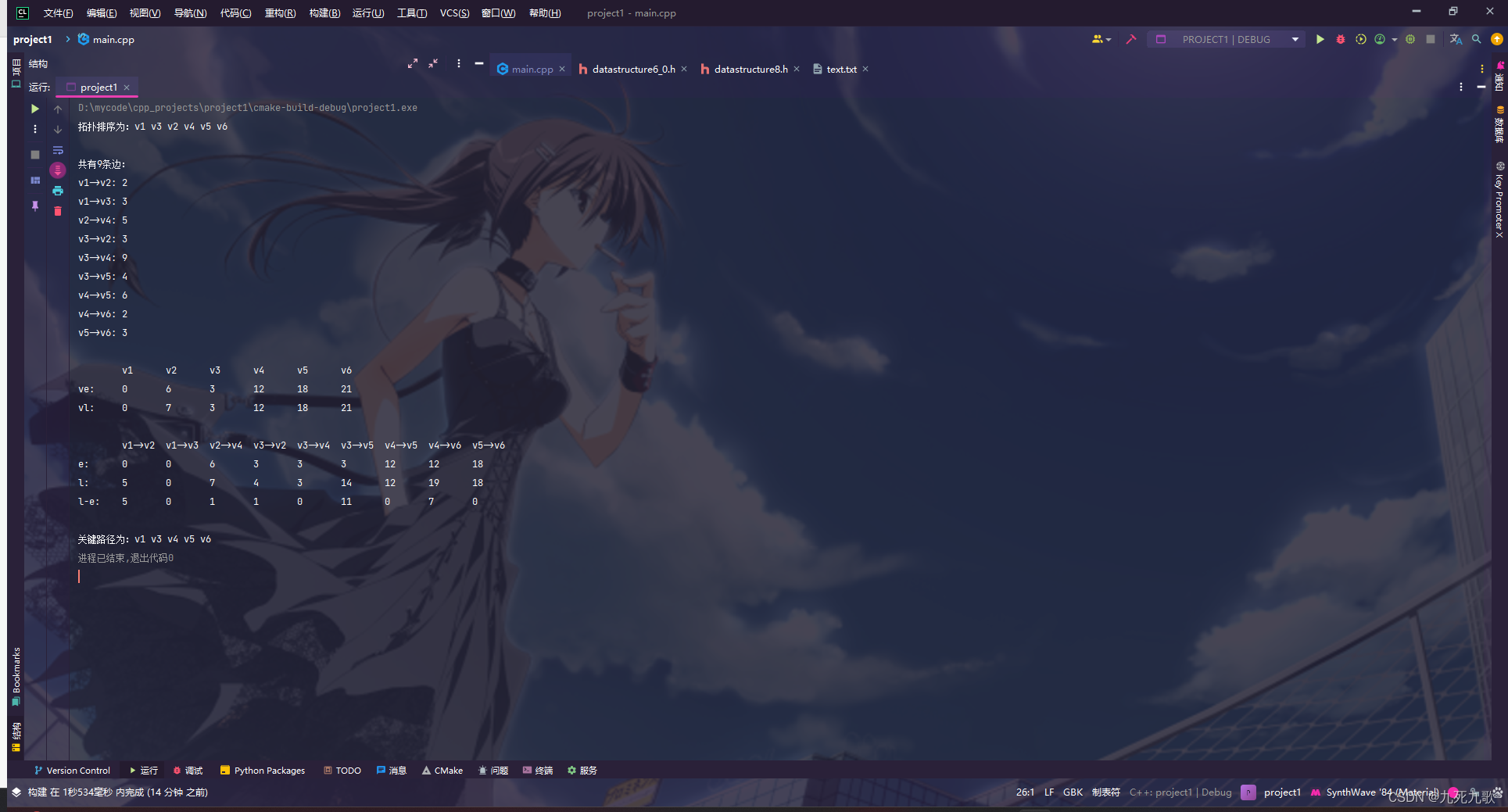Image resolution: width=1508 pixels, height=812 pixels.
Task: Switch to the datastructure6_0.h tab
Action: [633, 69]
